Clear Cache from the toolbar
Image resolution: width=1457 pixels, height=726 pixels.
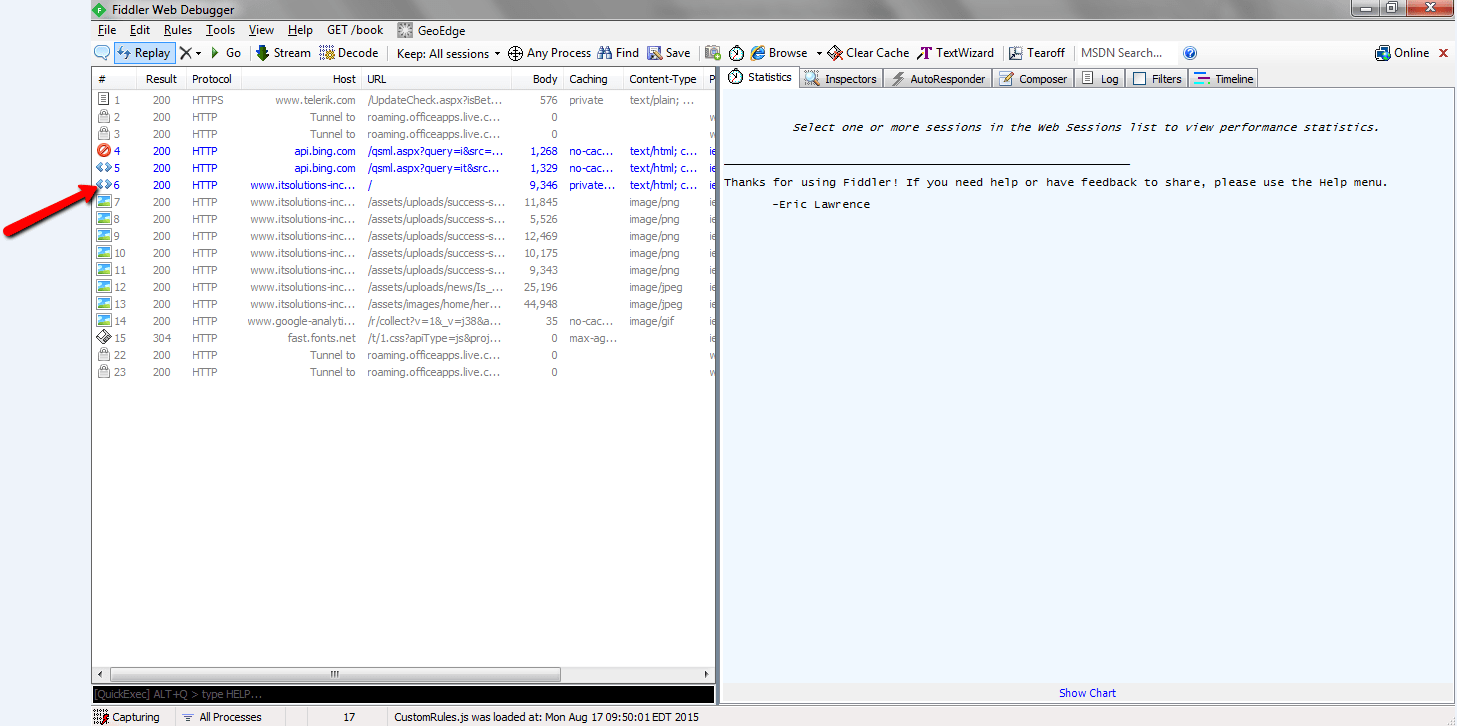coord(868,53)
